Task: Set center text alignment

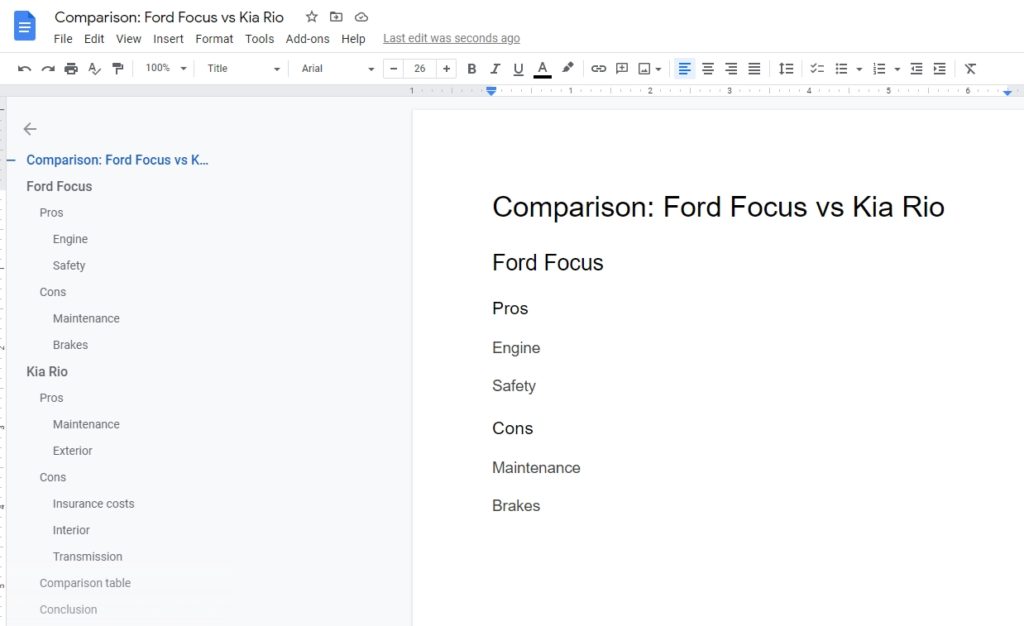Action: tap(708, 69)
